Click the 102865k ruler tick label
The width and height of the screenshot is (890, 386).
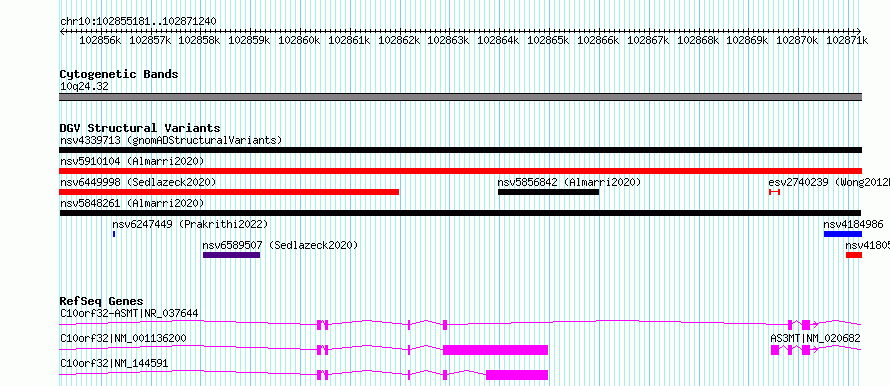548,40
